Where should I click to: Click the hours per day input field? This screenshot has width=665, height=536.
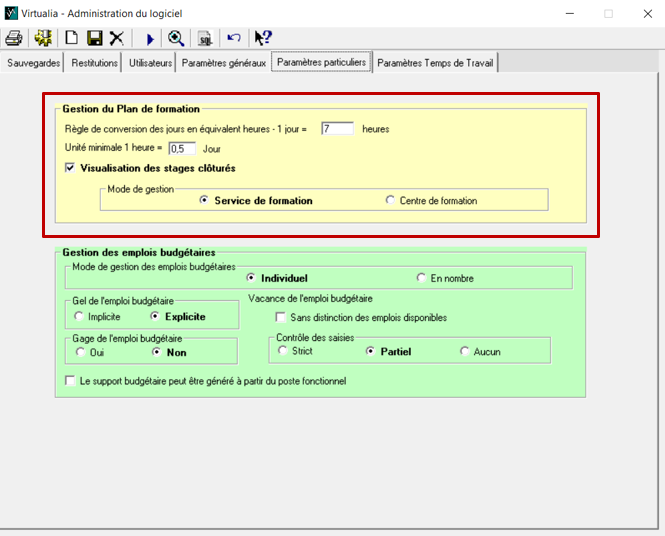click(x=337, y=129)
